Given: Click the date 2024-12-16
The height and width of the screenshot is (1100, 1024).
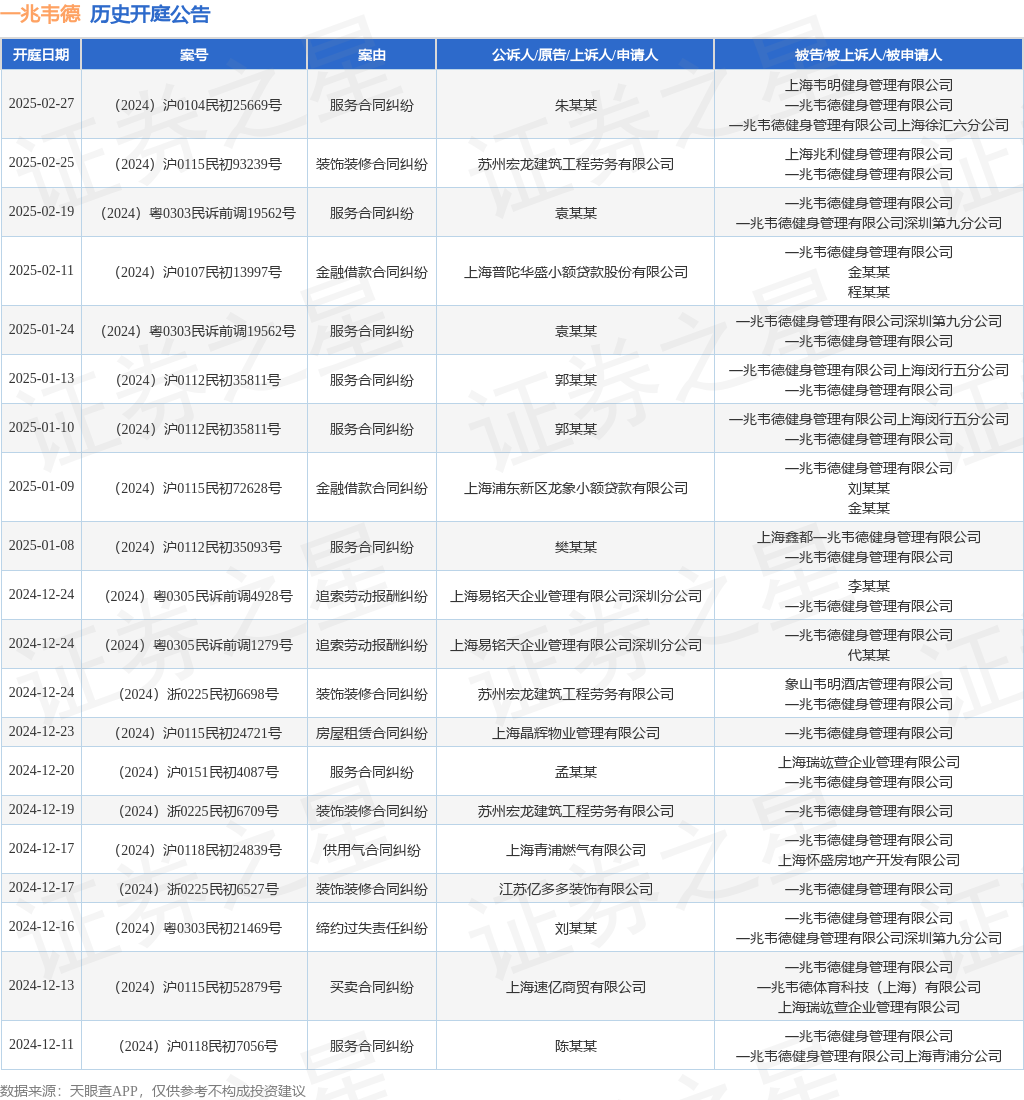Looking at the screenshot, I should 41,926.
